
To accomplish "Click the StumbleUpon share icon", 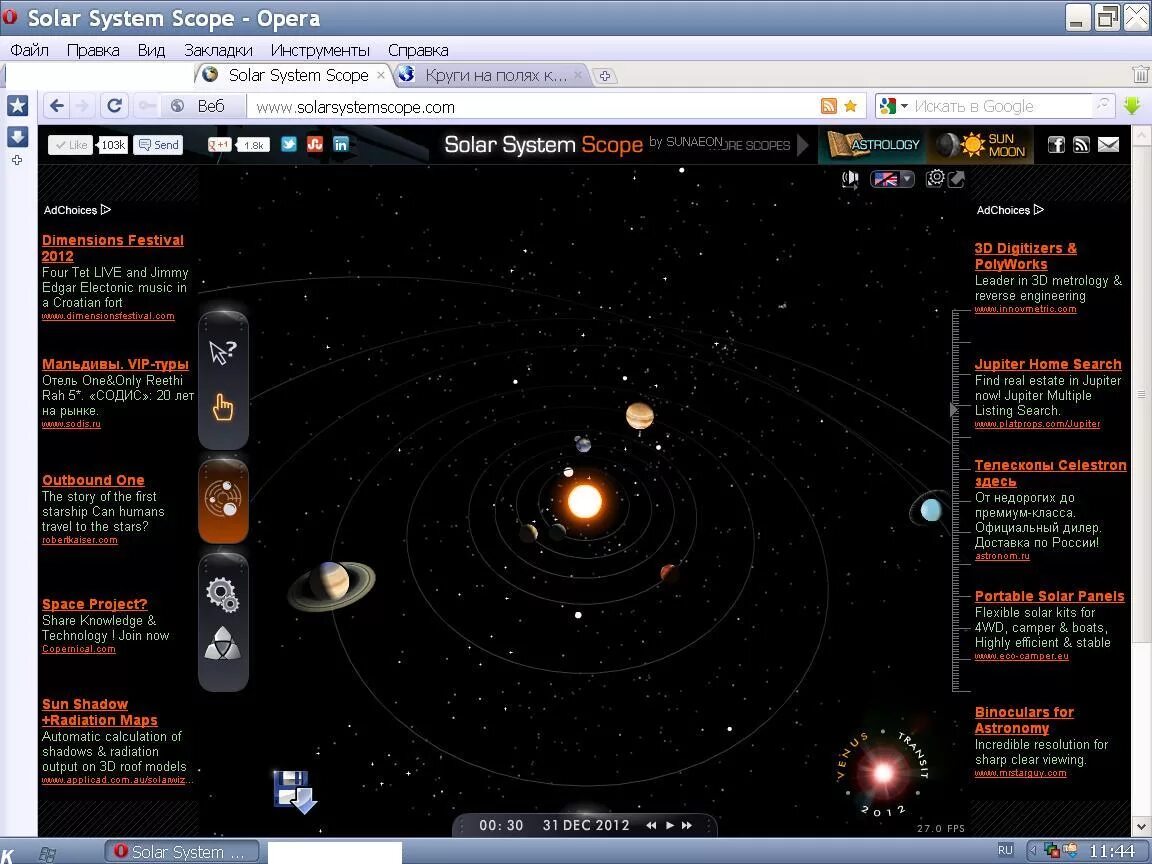I will (315, 144).
